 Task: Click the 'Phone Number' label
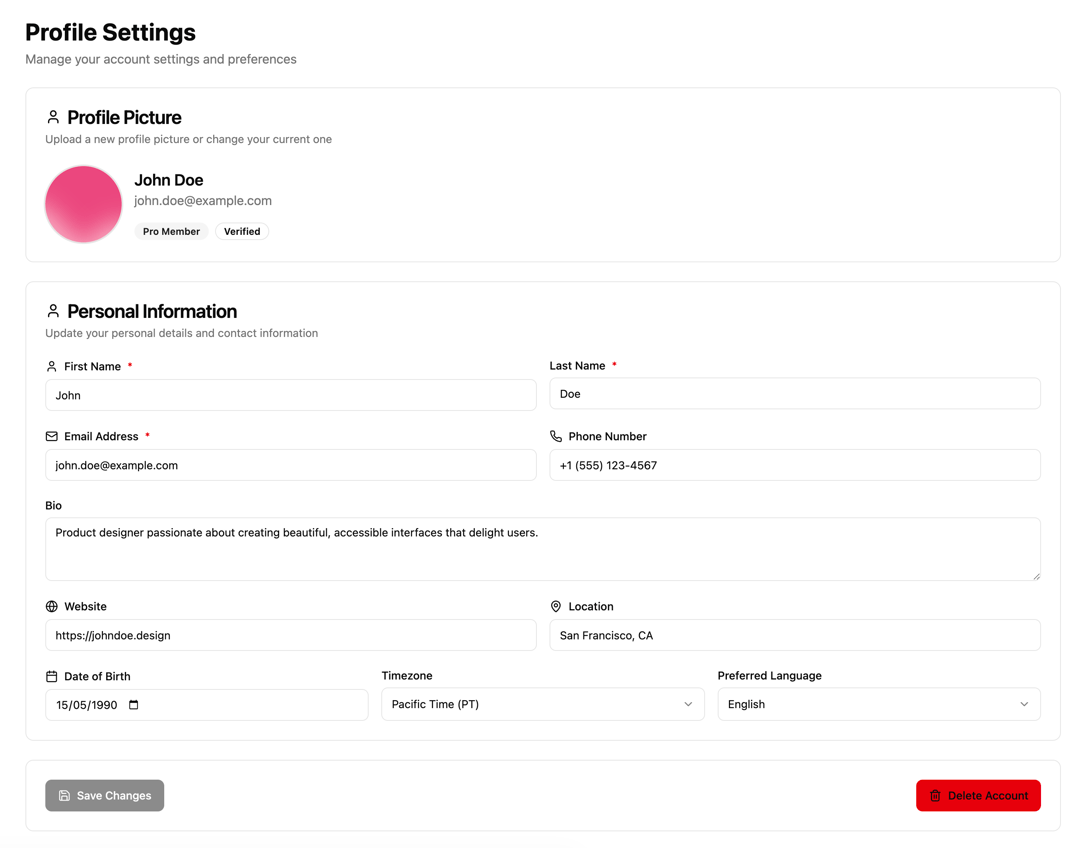pos(608,436)
